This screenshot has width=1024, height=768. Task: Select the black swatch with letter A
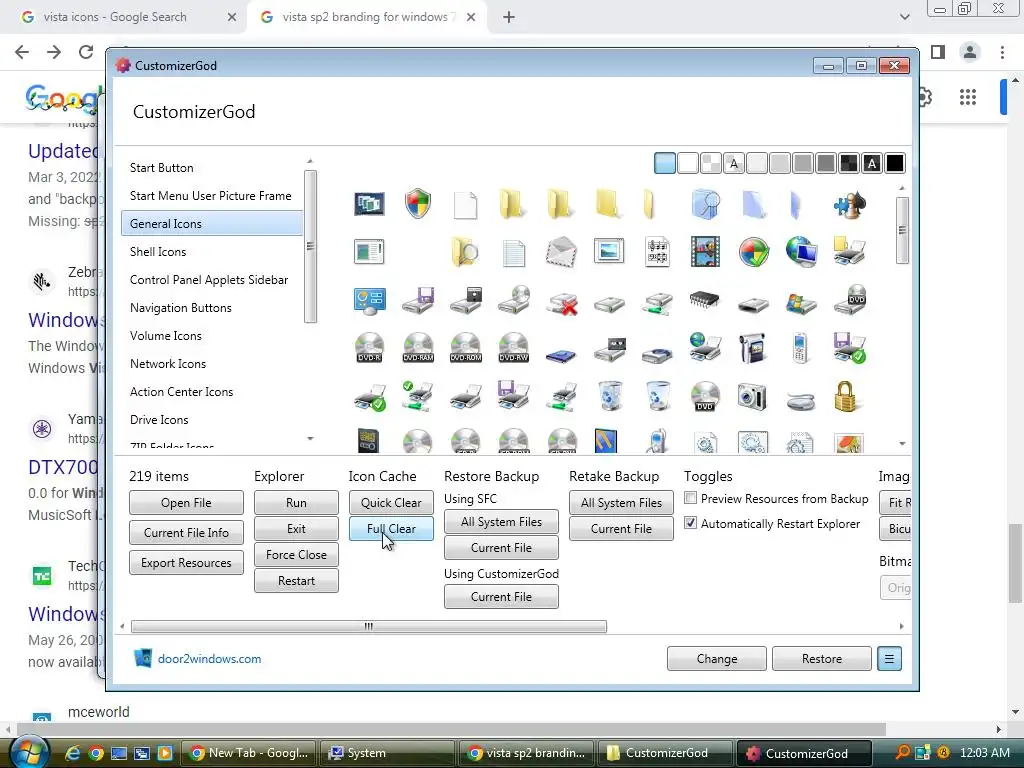[x=872, y=163]
